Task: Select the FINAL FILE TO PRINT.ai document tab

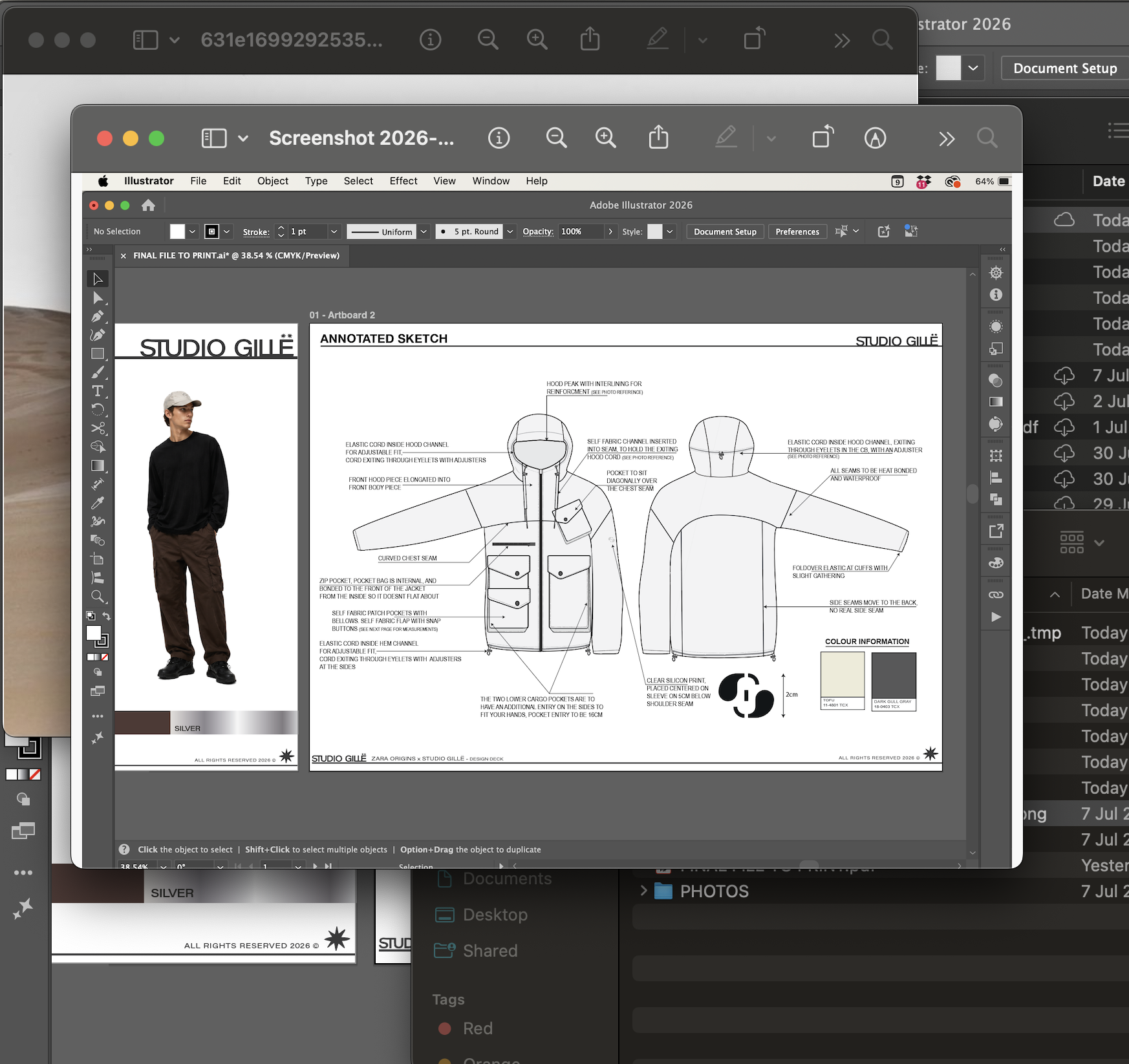Action: (236, 255)
